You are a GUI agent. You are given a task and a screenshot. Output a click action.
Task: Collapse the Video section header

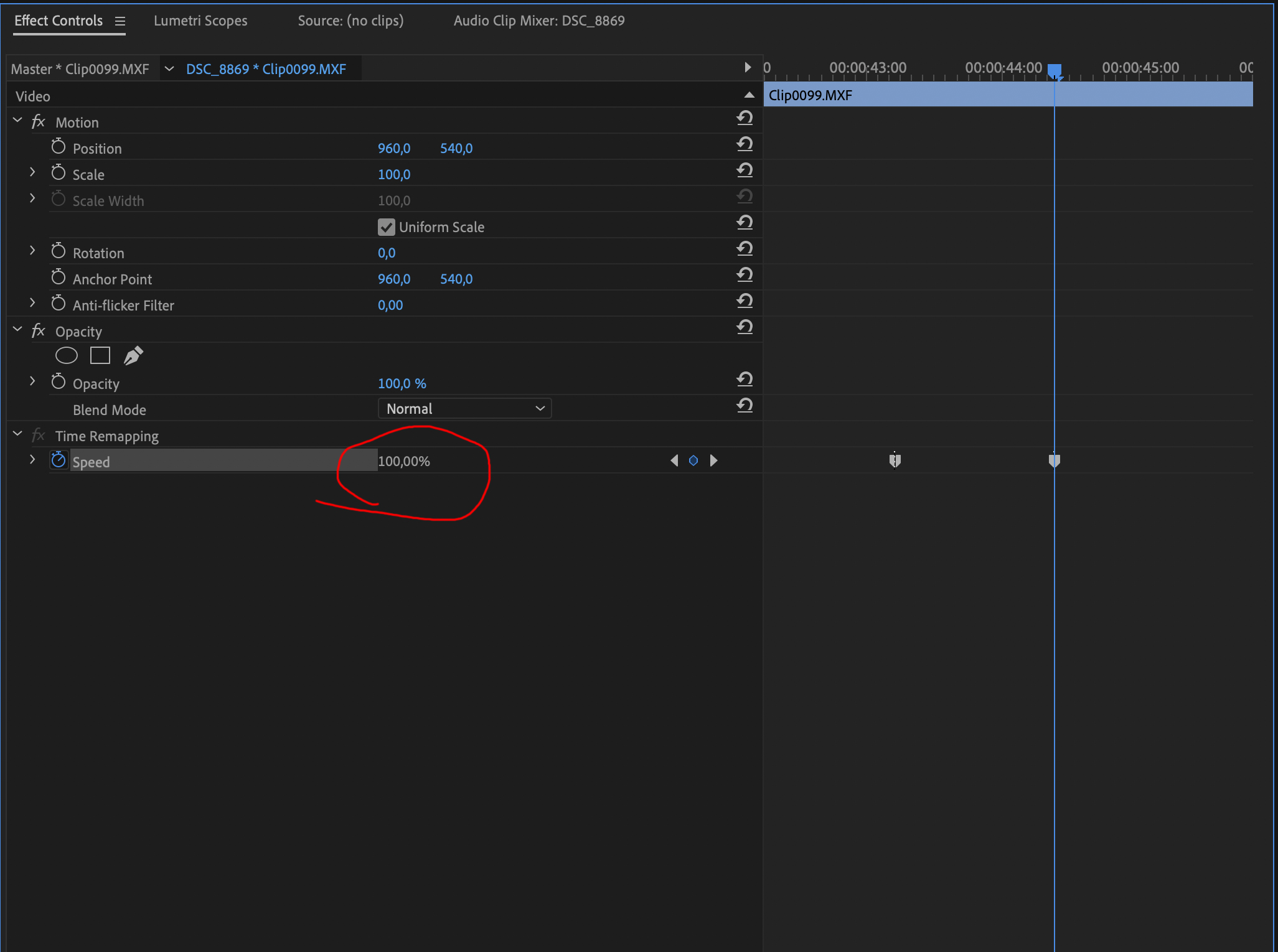click(x=748, y=95)
